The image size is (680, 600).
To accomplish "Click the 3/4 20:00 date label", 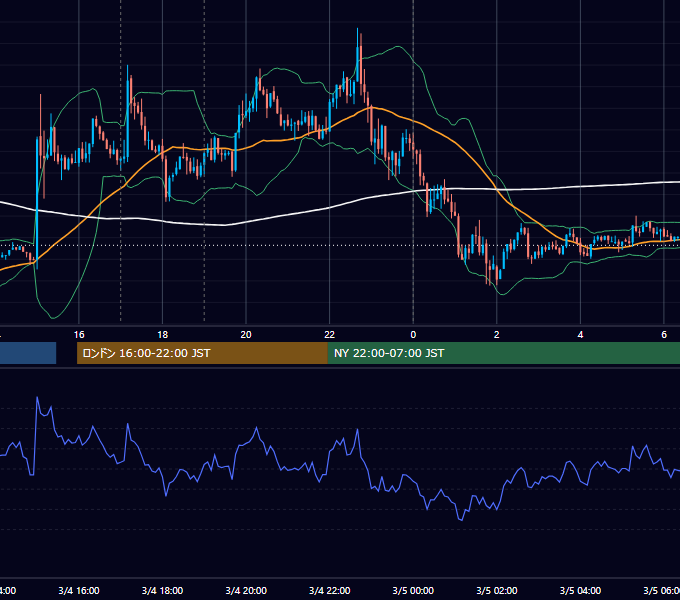I will (x=246, y=590).
